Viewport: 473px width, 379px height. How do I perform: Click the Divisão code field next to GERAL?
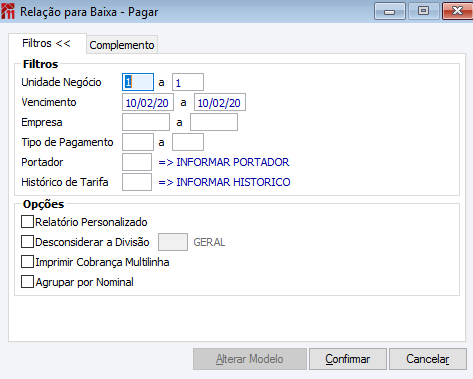(173, 242)
